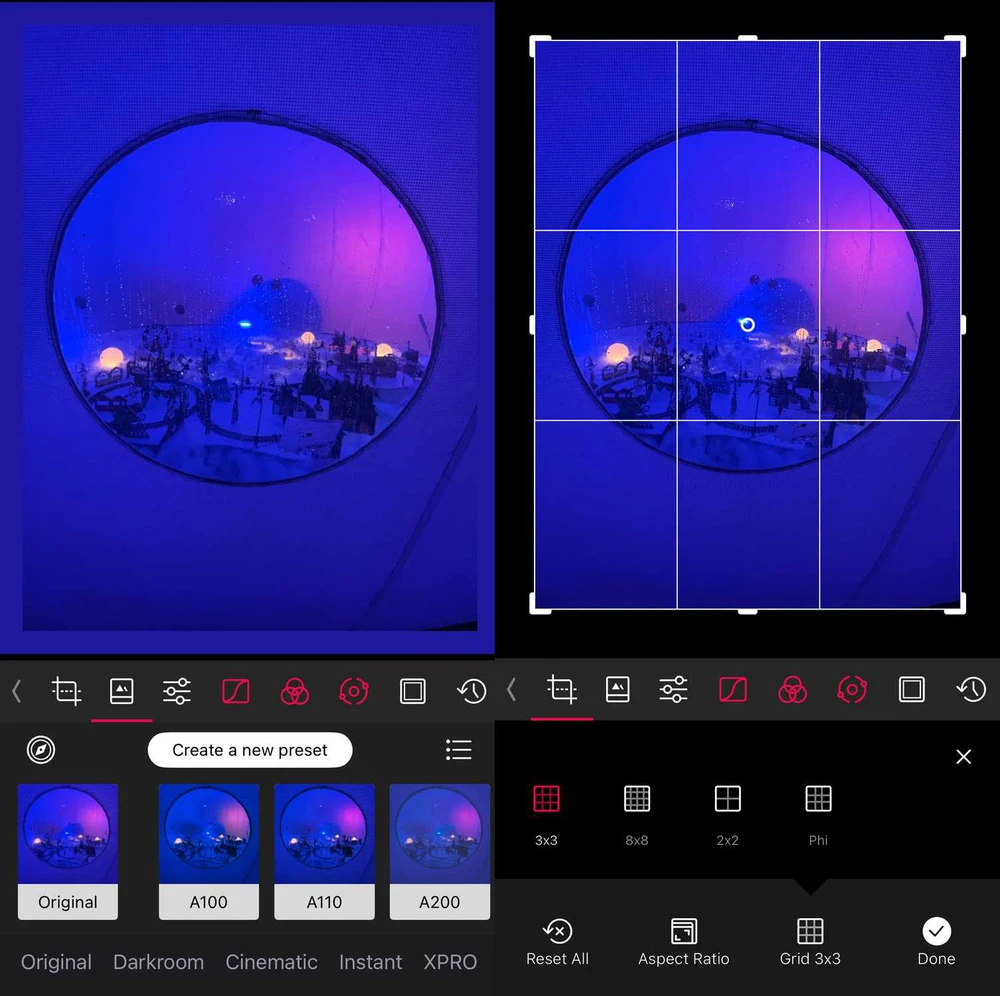Select the Presets panel icon

(x=122, y=690)
